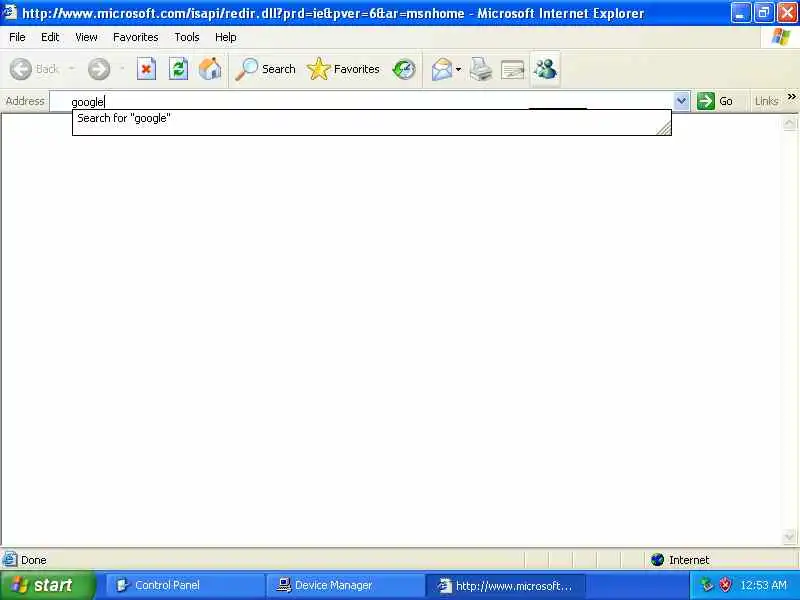Restore down the Internet Explorer window

coord(764,13)
